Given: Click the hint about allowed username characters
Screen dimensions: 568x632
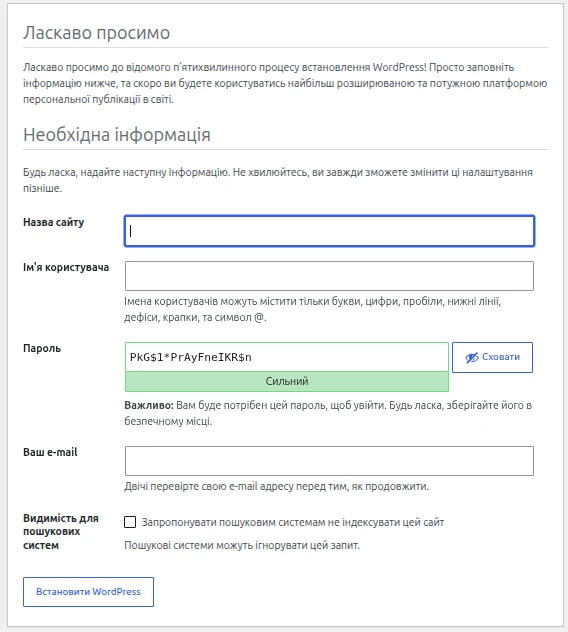Looking at the screenshot, I should pos(312,310).
